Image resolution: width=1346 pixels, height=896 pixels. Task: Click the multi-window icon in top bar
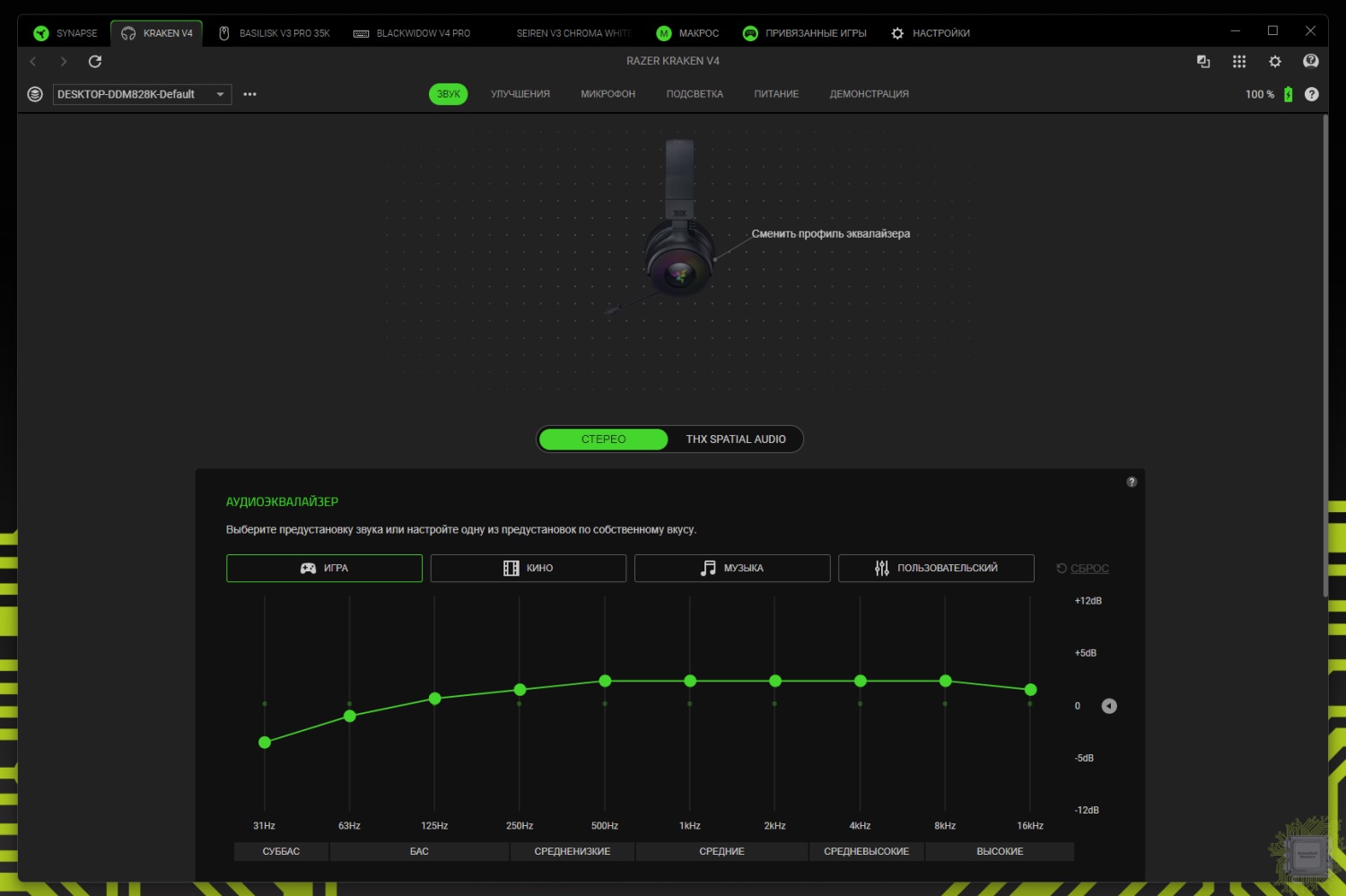point(1203,61)
